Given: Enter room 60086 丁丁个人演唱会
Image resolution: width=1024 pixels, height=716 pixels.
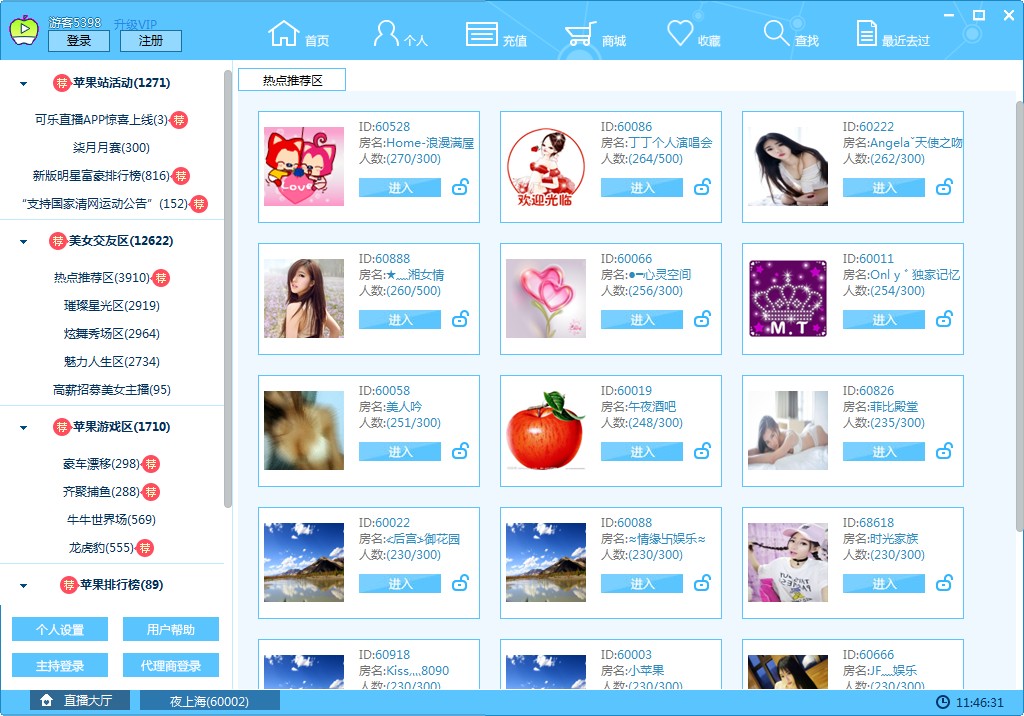Looking at the screenshot, I should 641,187.
